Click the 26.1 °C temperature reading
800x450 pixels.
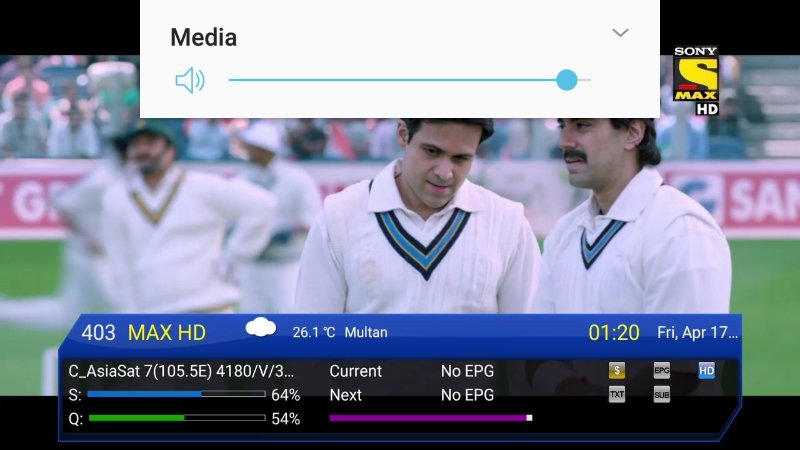[314, 333]
